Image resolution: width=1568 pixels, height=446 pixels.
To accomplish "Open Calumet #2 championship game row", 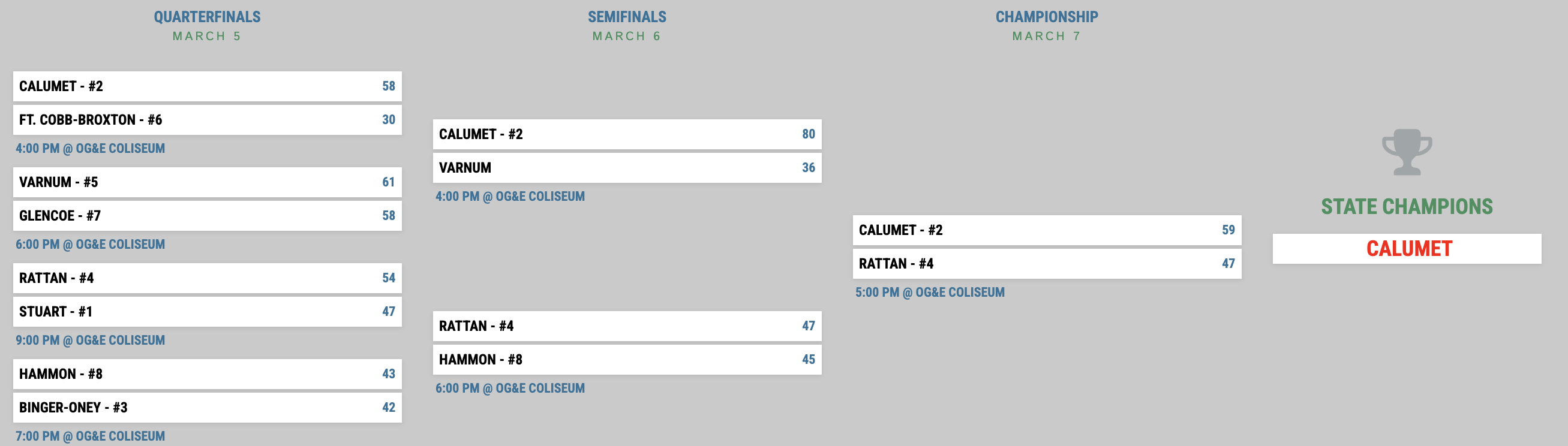I will [1046, 231].
